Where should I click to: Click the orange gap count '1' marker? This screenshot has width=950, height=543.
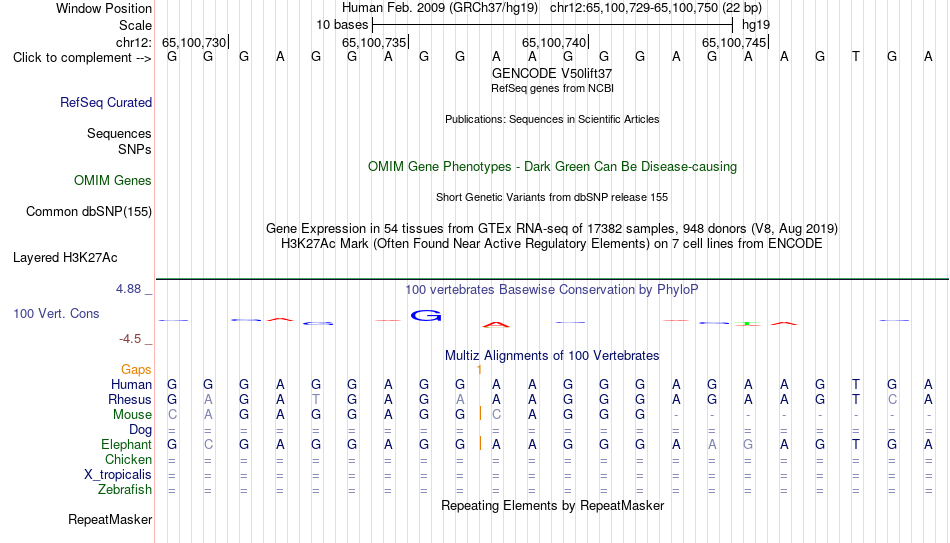479,370
